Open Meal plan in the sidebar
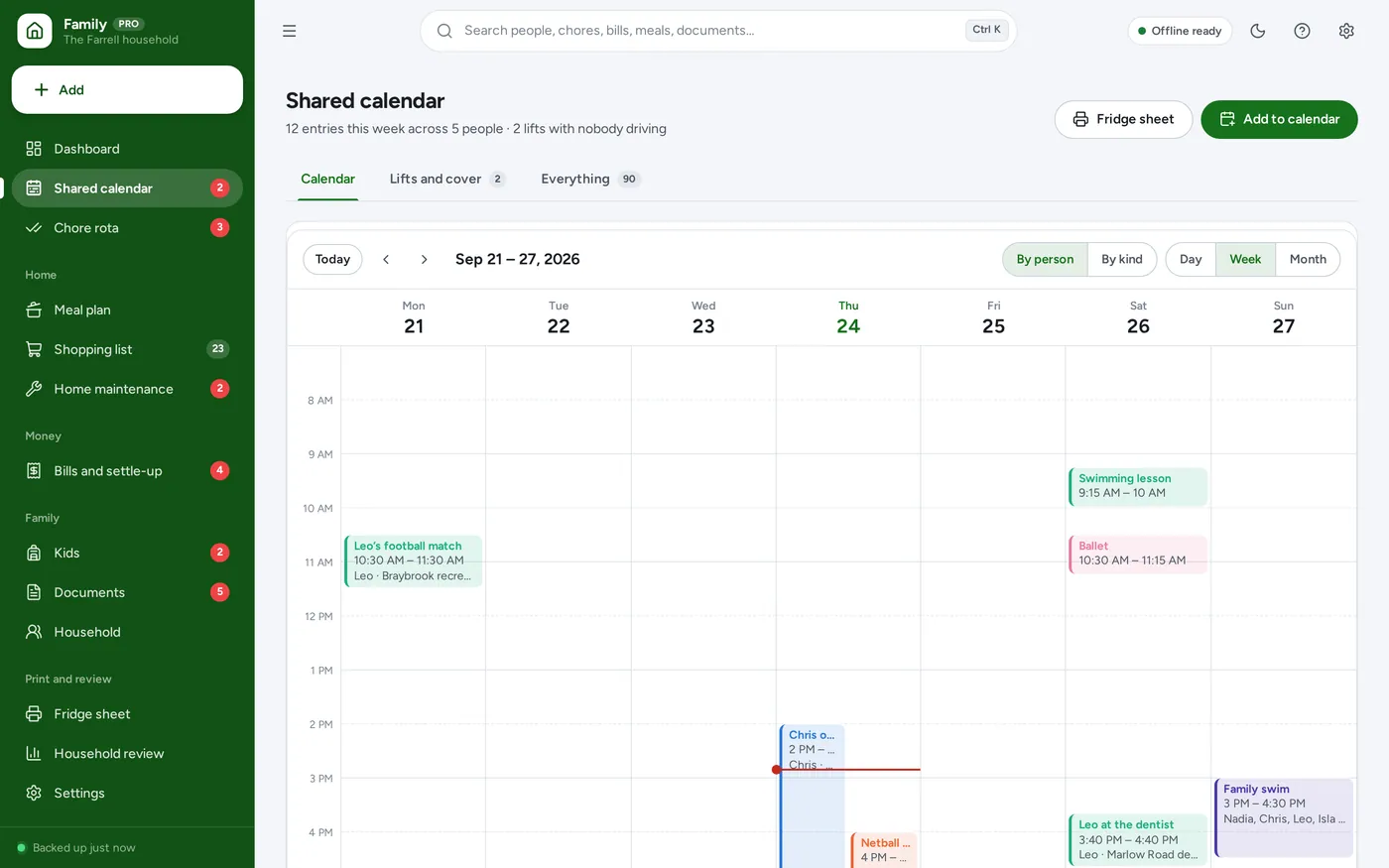1389x868 pixels. 127,310
